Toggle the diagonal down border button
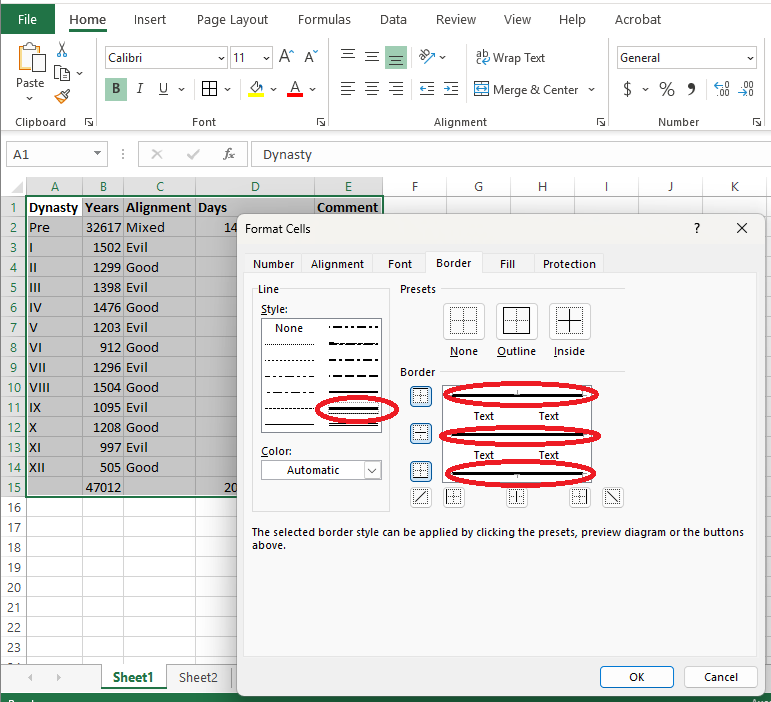The image size is (771, 702). [613, 497]
